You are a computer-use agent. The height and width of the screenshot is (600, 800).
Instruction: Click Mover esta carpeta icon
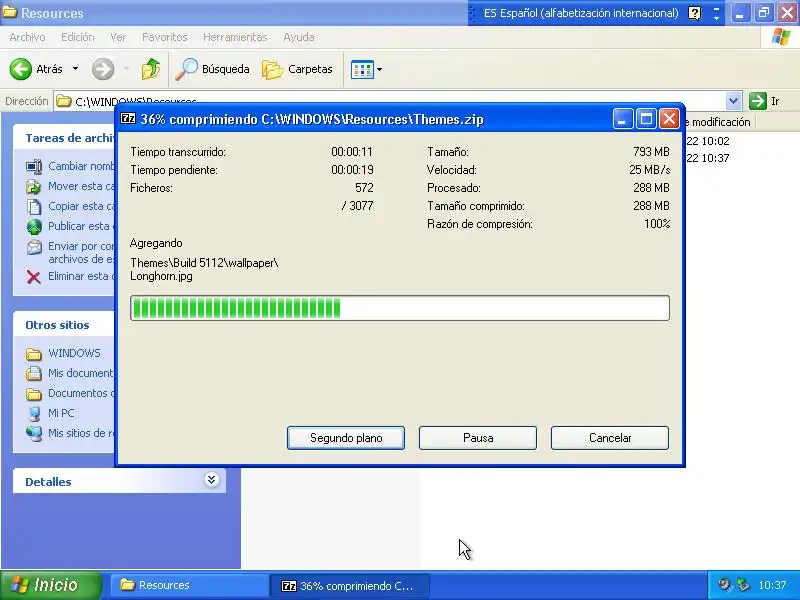34,187
